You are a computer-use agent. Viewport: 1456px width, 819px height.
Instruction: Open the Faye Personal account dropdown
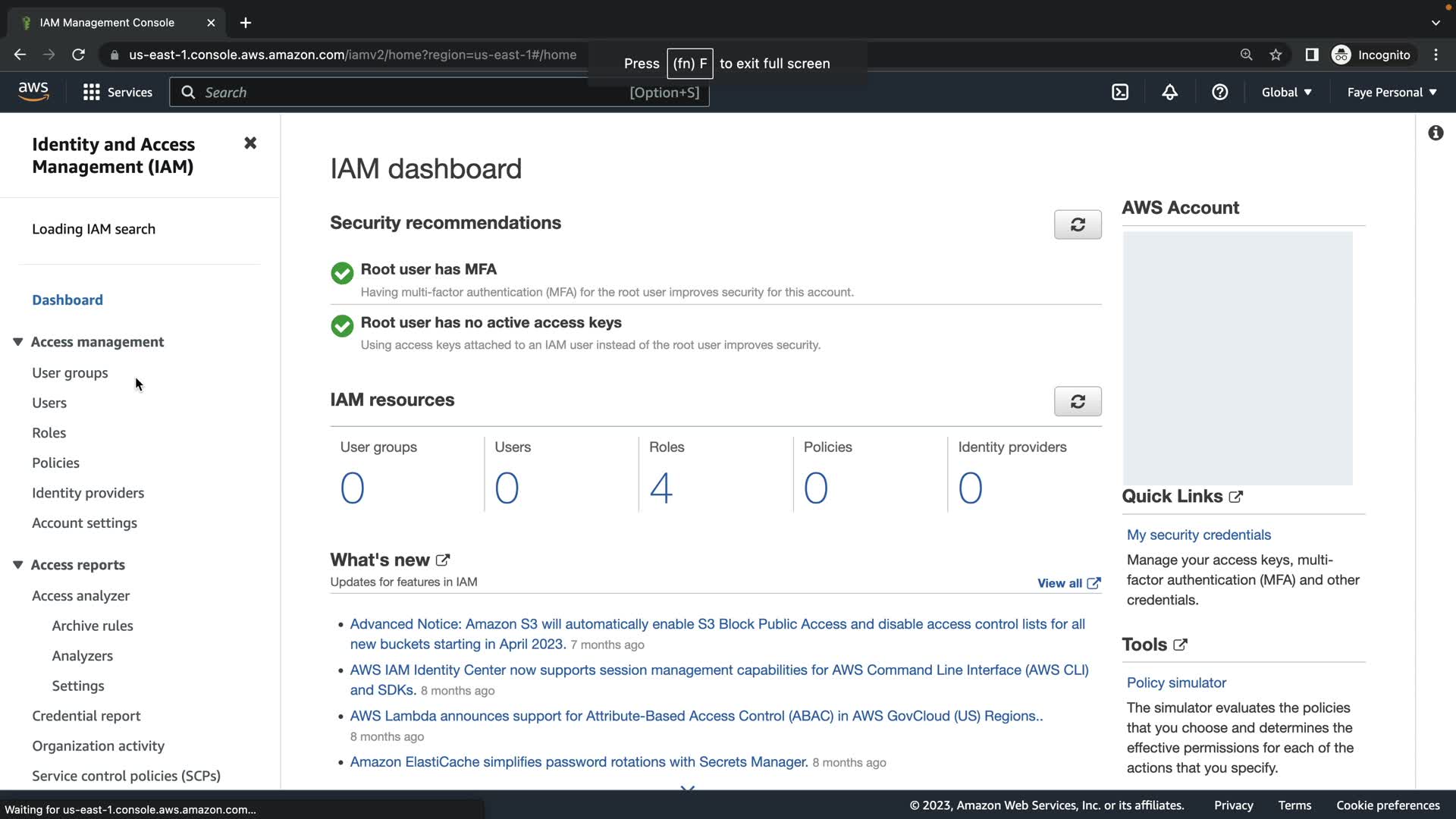tap(1392, 93)
